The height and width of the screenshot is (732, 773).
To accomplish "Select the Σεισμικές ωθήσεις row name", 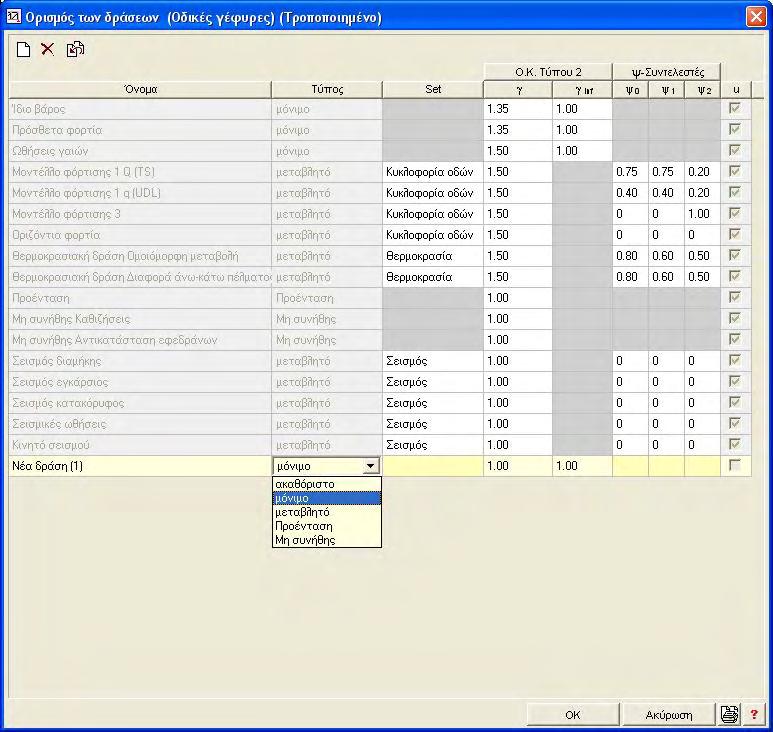I will click(140, 424).
